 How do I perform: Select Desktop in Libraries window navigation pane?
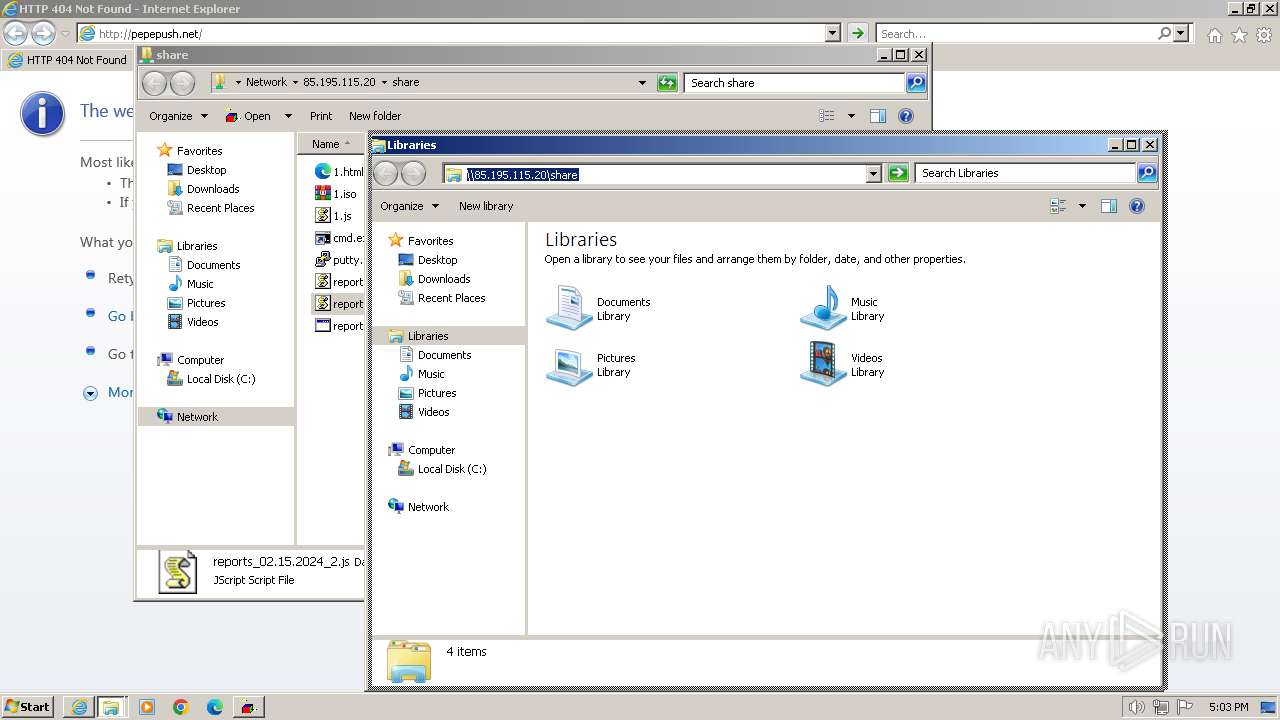[x=437, y=260]
